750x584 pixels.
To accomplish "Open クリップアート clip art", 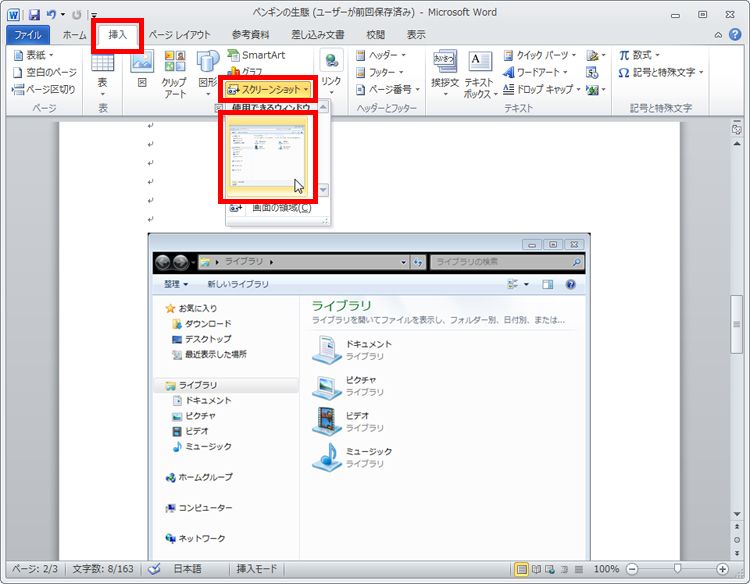I will point(175,74).
